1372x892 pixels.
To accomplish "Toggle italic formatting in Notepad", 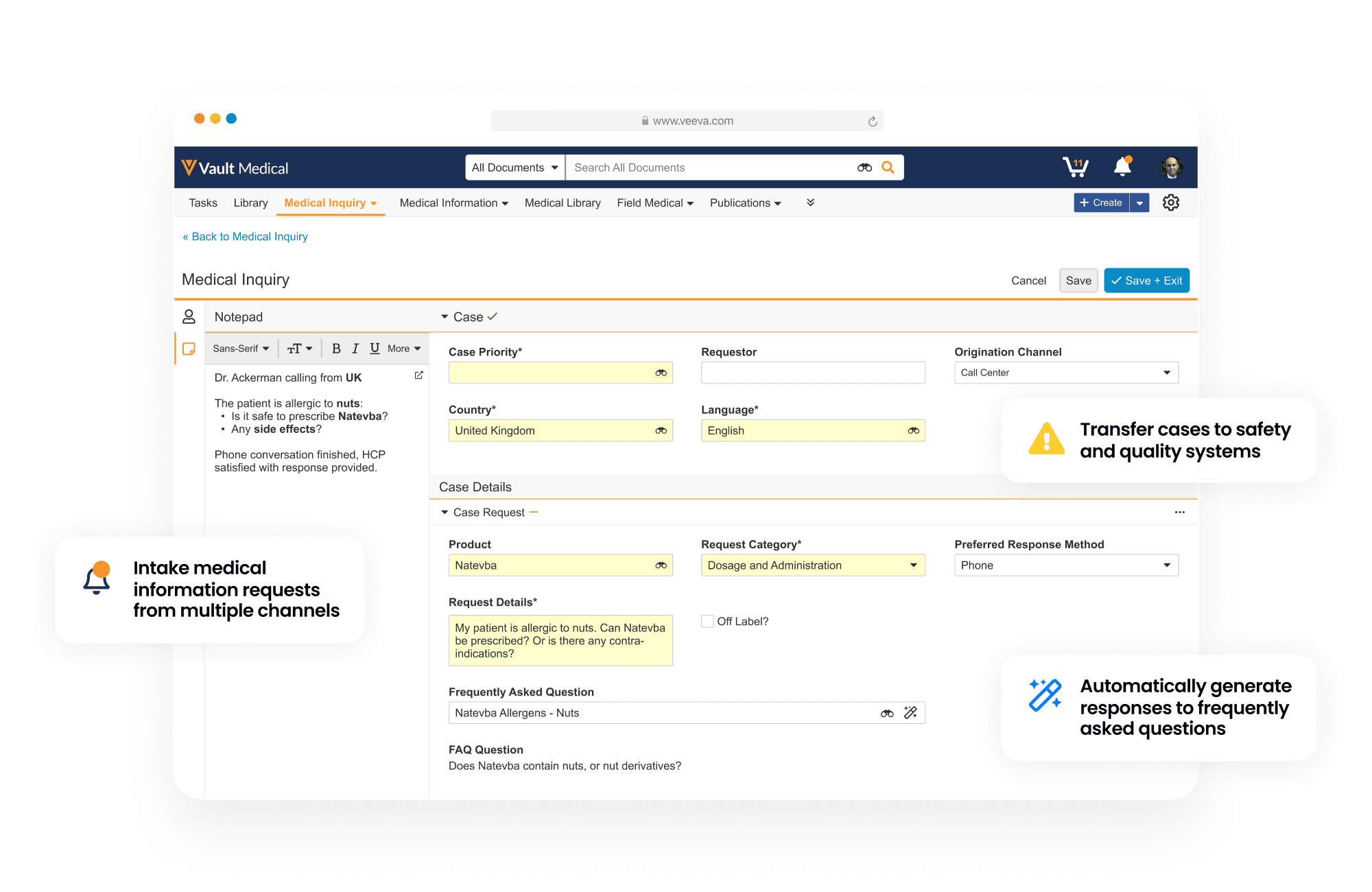I will click(355, 349).
